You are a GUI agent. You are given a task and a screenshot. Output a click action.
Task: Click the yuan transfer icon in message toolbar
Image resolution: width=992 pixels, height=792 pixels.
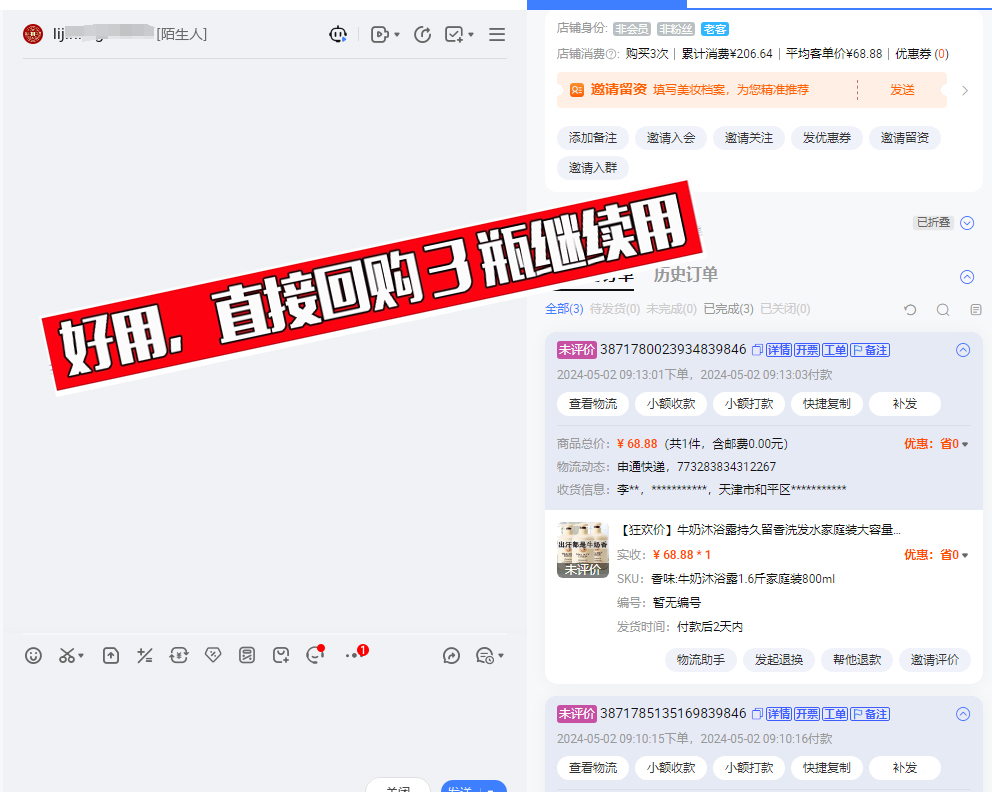pyautogui.click(x=179, y=655)
